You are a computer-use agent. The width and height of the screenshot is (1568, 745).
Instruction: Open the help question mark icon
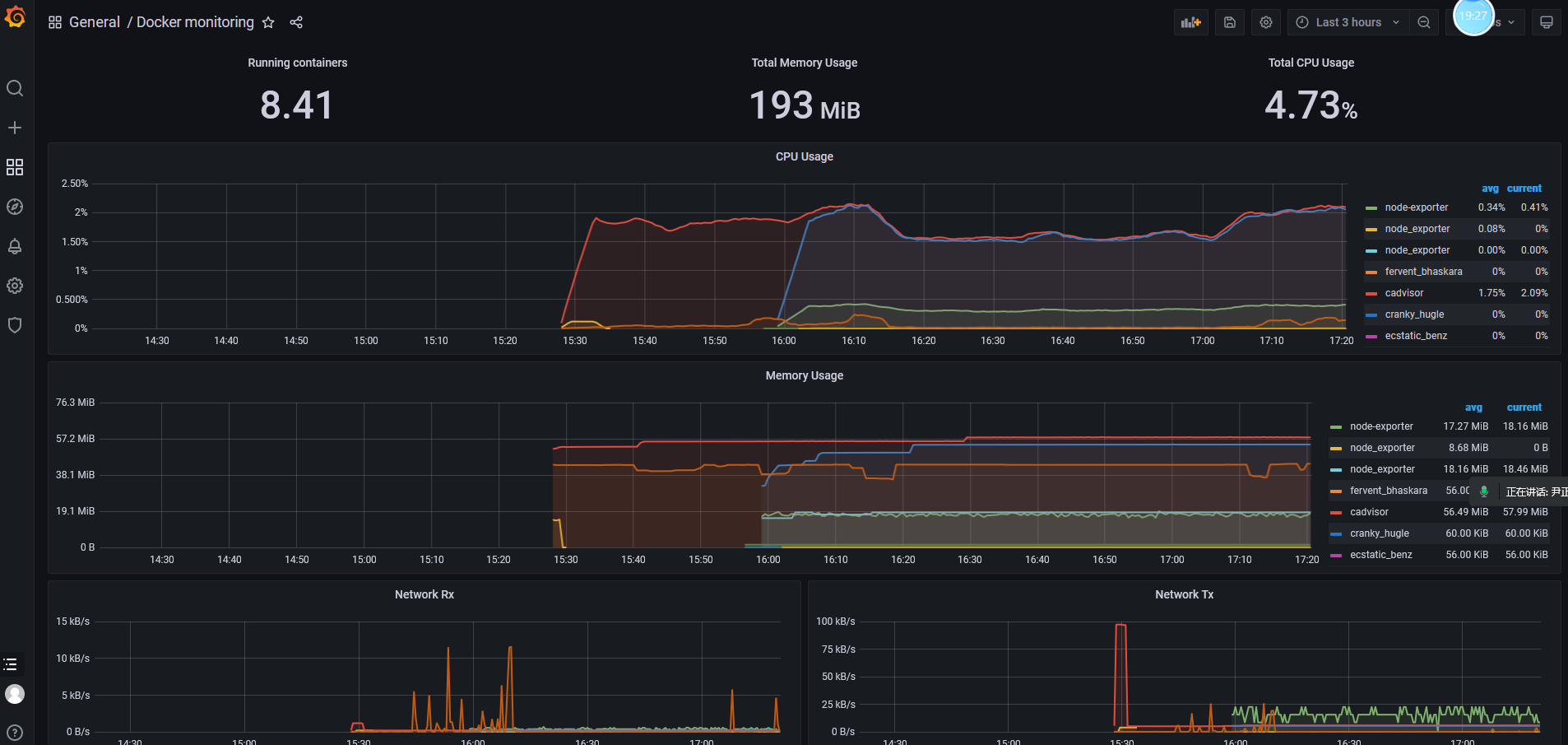tap(15, 732)
